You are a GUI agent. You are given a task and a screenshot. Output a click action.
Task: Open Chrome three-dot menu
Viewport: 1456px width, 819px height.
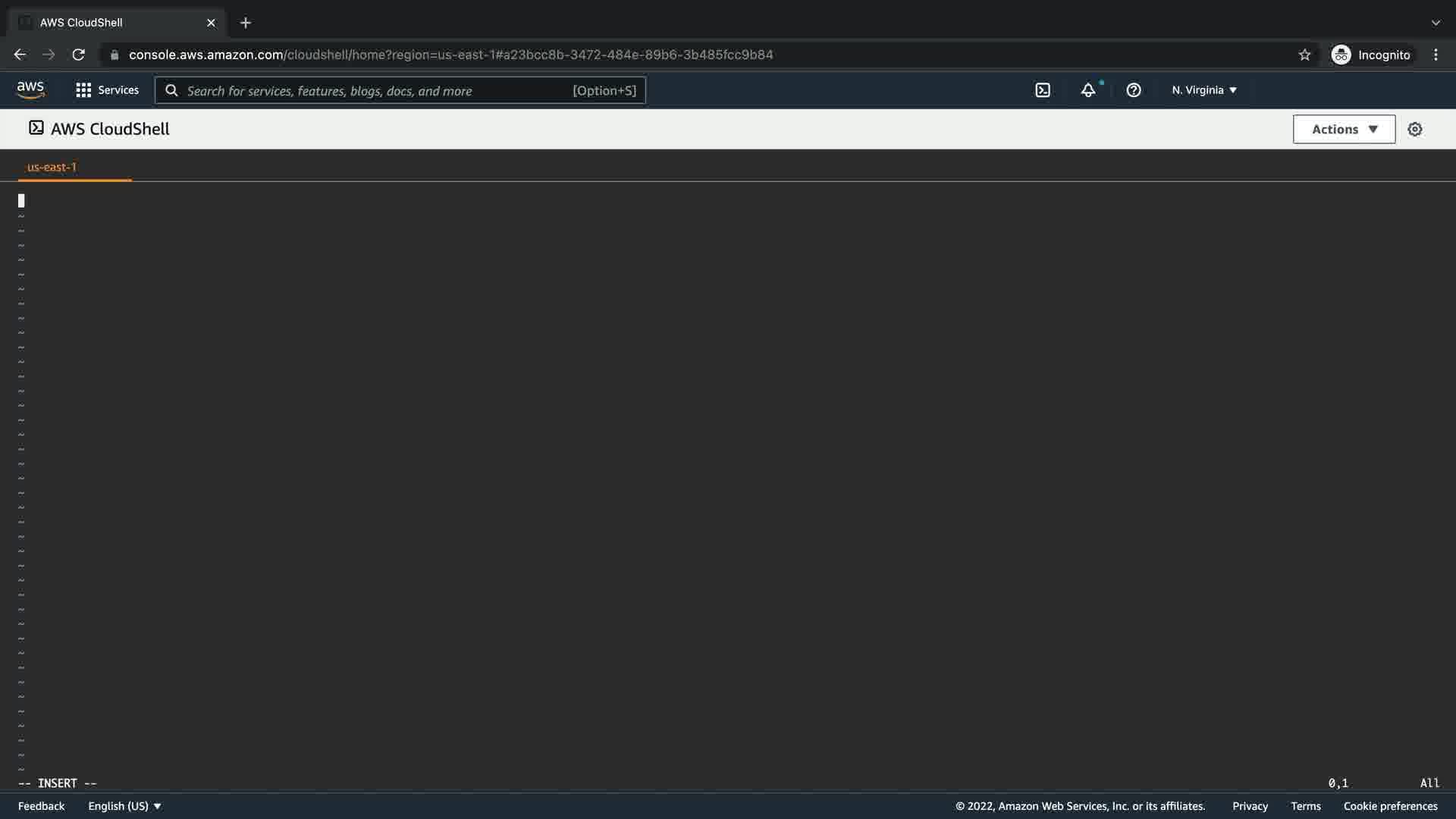[x=1436, y=55]
